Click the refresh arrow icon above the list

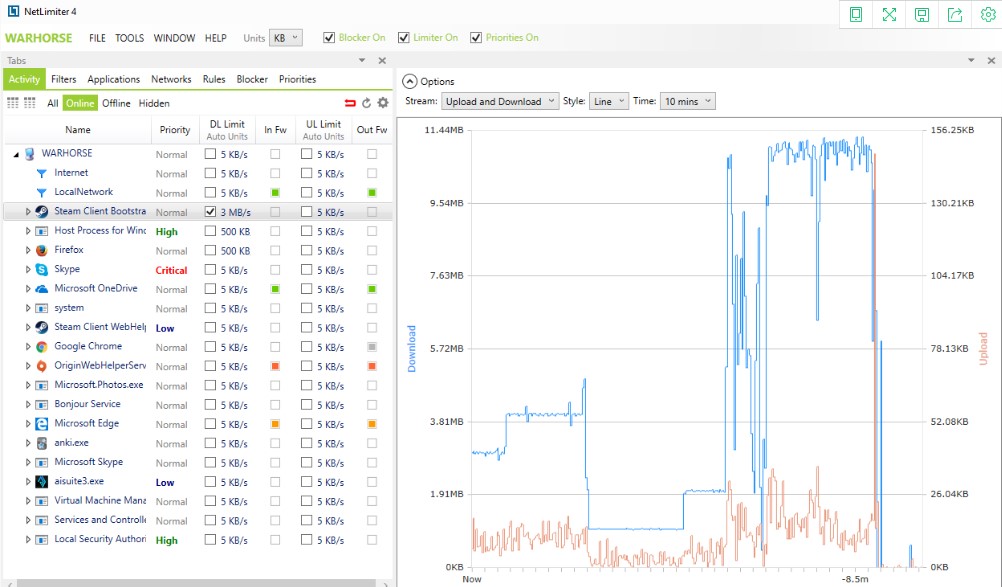point(366,103)
